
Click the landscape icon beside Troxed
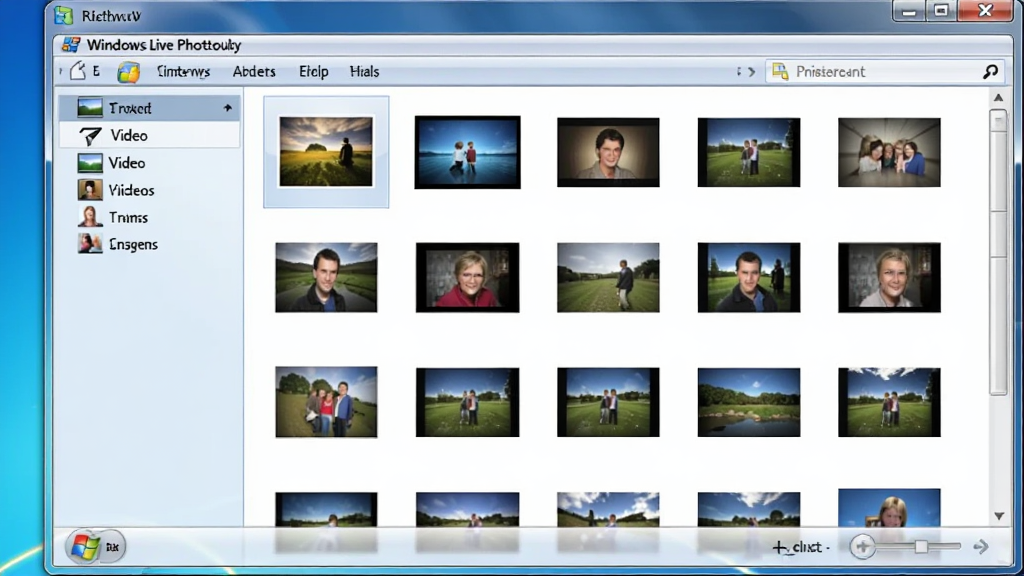point(90,108)
